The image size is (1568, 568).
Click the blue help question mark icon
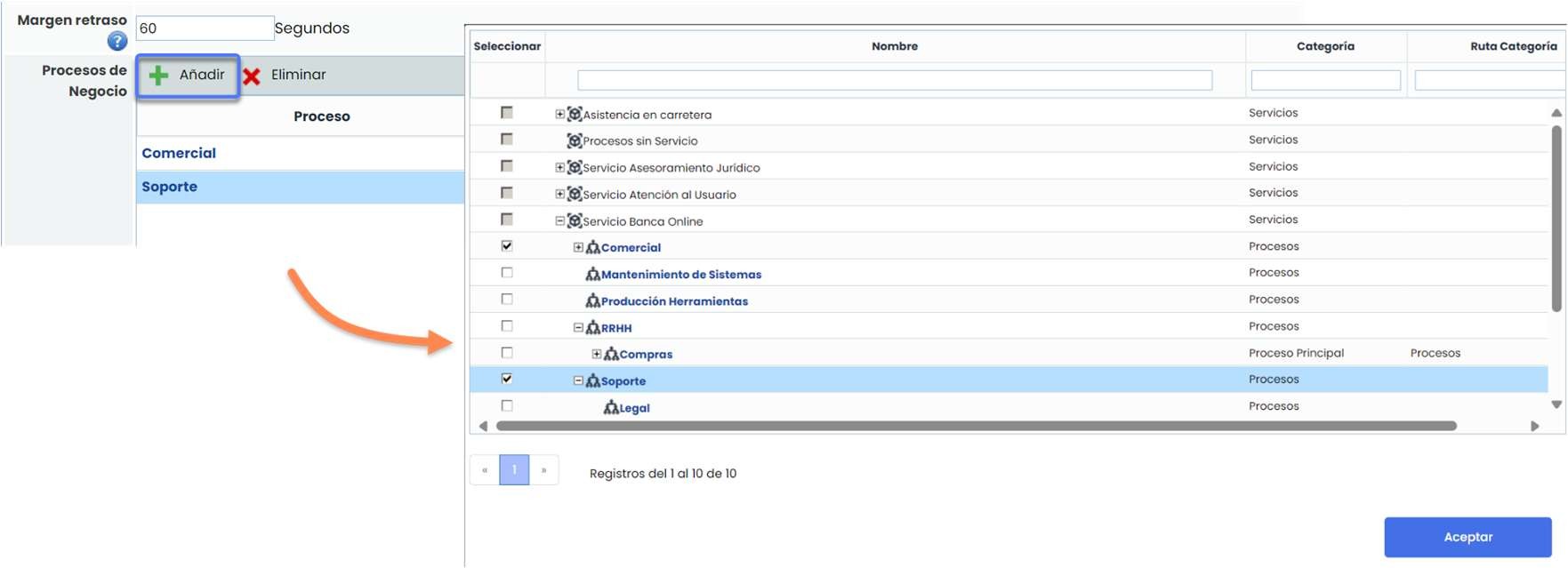pos(117,41)
